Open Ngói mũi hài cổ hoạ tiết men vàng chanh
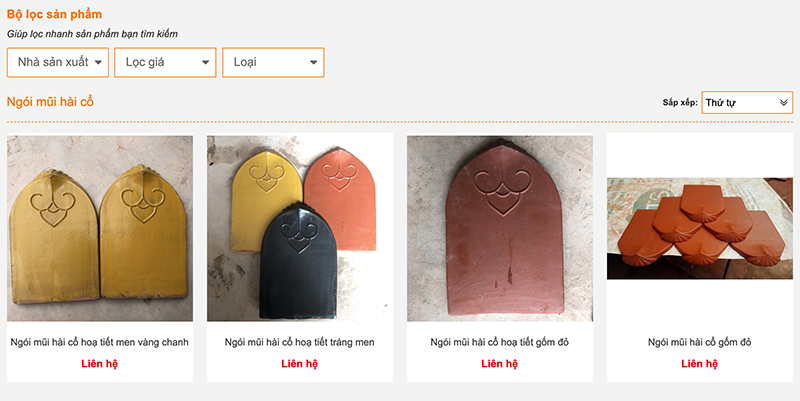This screenshot has width=800, height=401. (100, 342)
